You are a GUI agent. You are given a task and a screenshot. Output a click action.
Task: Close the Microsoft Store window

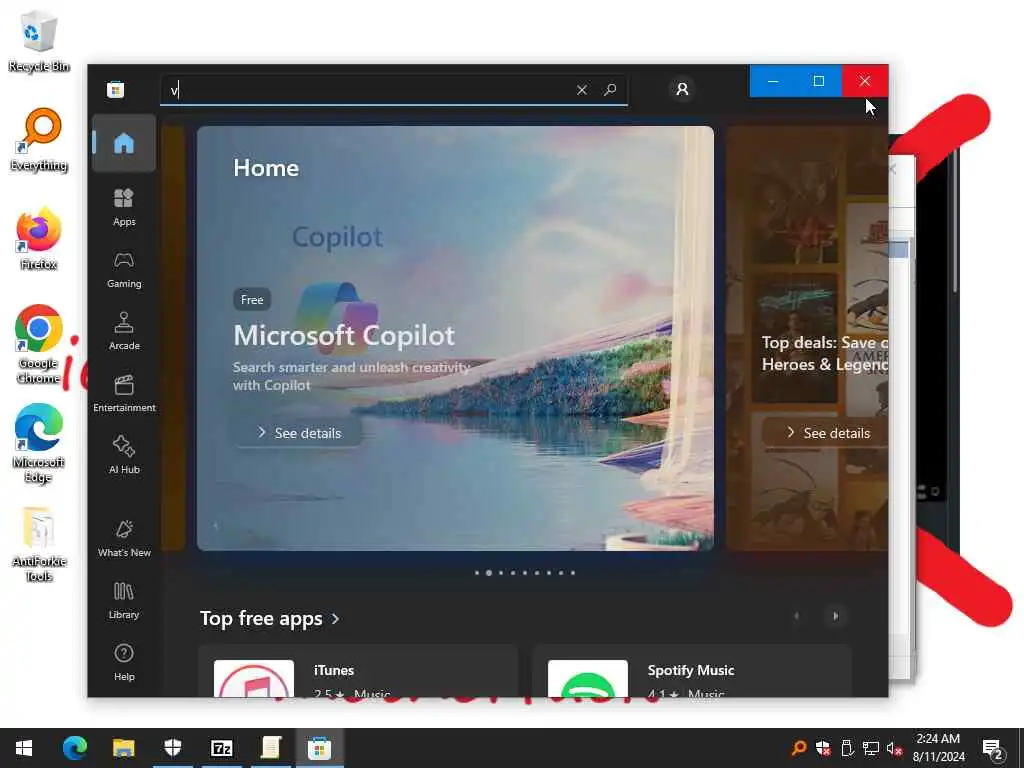point(865,81)
